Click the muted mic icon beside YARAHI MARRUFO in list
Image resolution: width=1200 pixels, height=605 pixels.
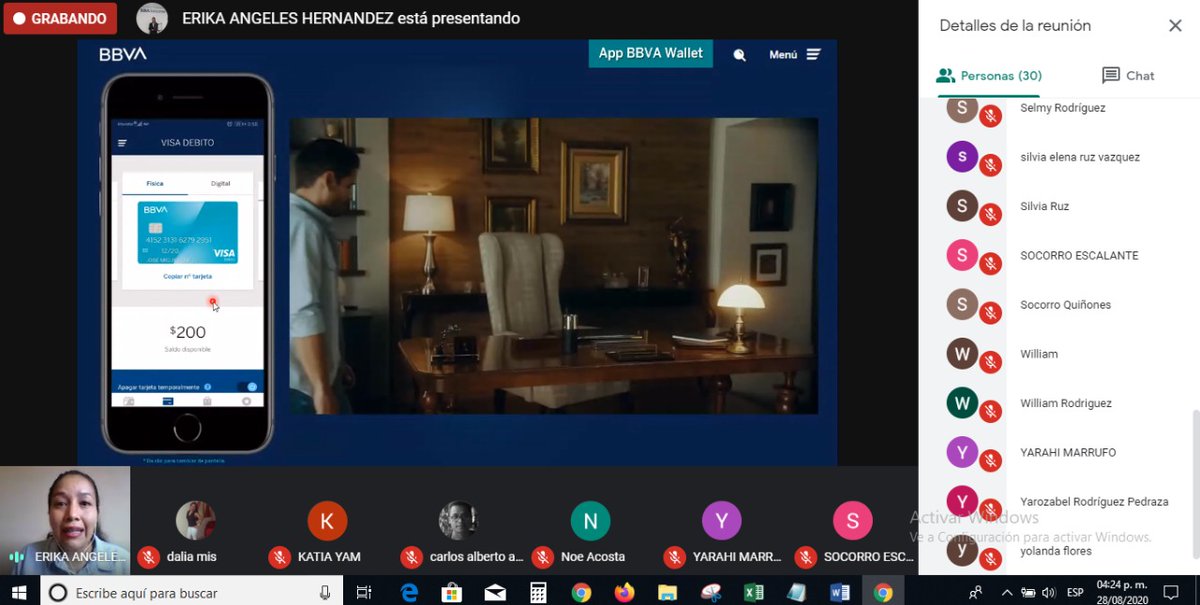point(990,461)
